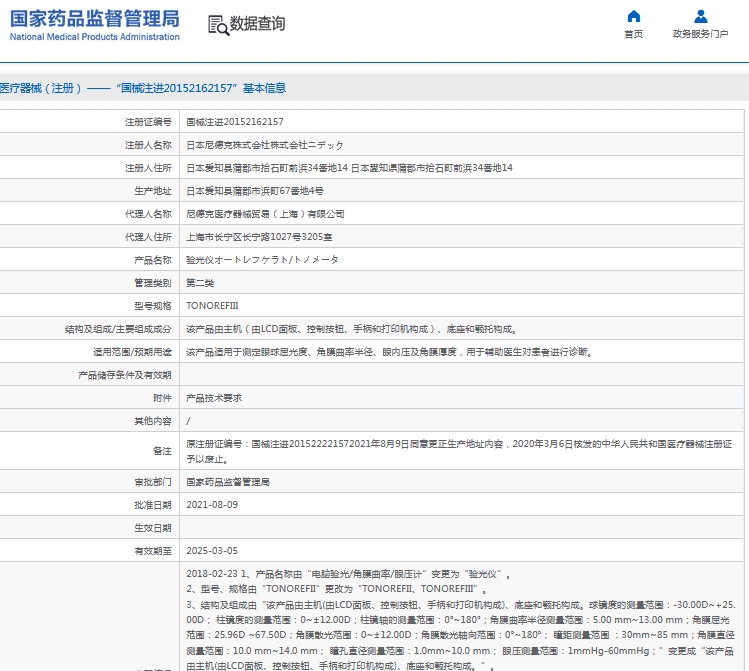Click the 数据查询 heading text
Viewport: 749px width, 671px height.
257,24
